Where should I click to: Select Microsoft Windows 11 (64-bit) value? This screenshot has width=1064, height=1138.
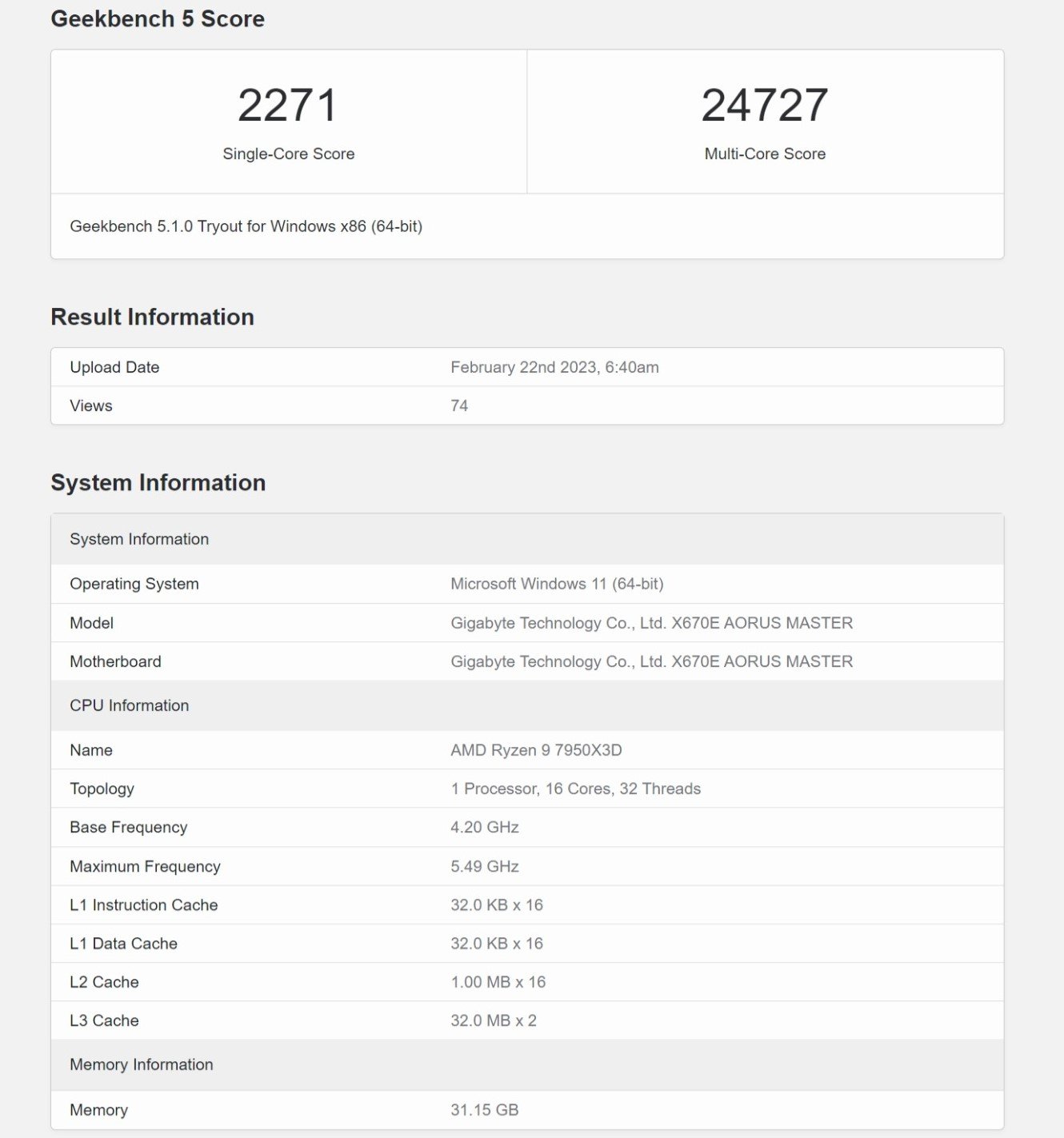tap(557, 584)
